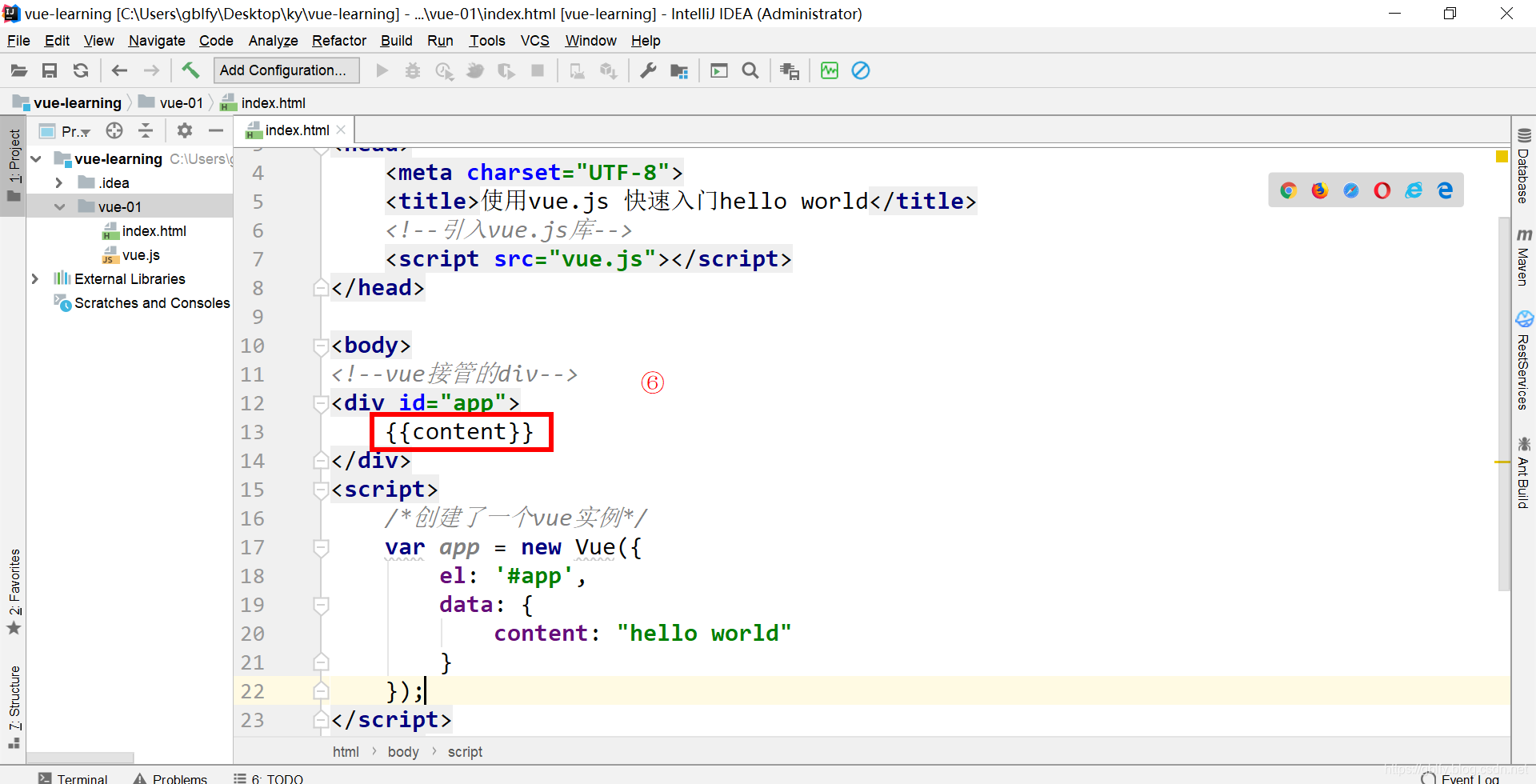Open preview in Edge browser icon

coord(1445,190)
